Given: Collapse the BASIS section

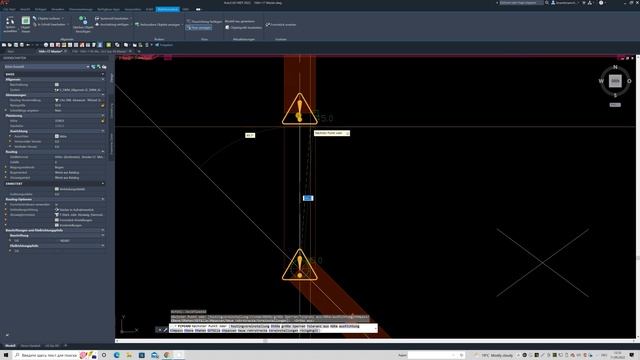Looking at the screenshot, I should click(x=102, y=74).
